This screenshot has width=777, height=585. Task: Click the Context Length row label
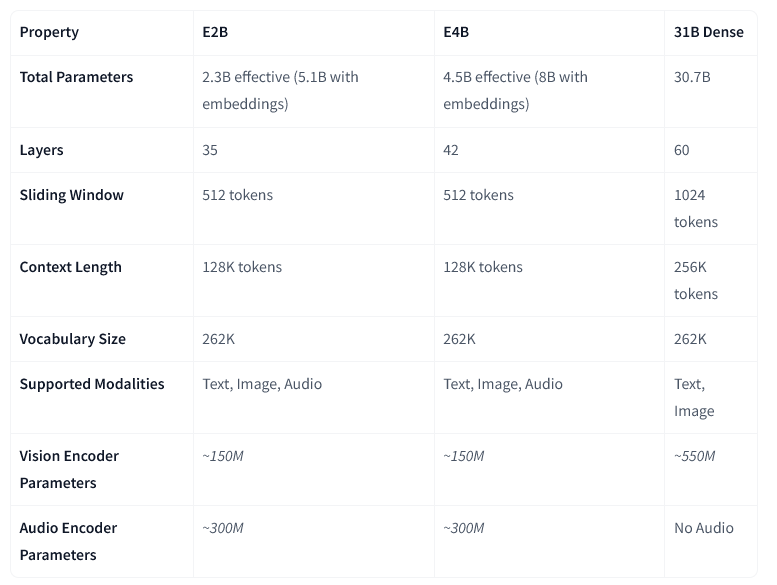(70, 267)
